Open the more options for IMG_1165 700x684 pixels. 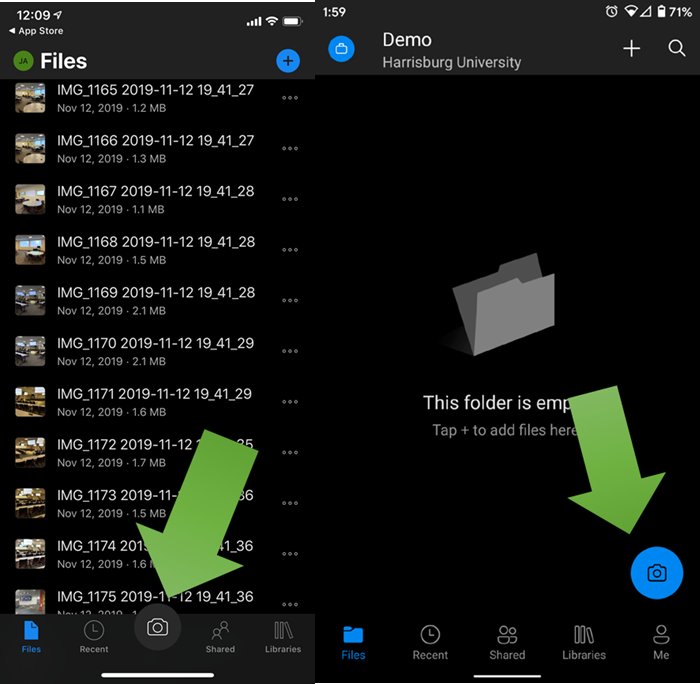coord(290,98)
